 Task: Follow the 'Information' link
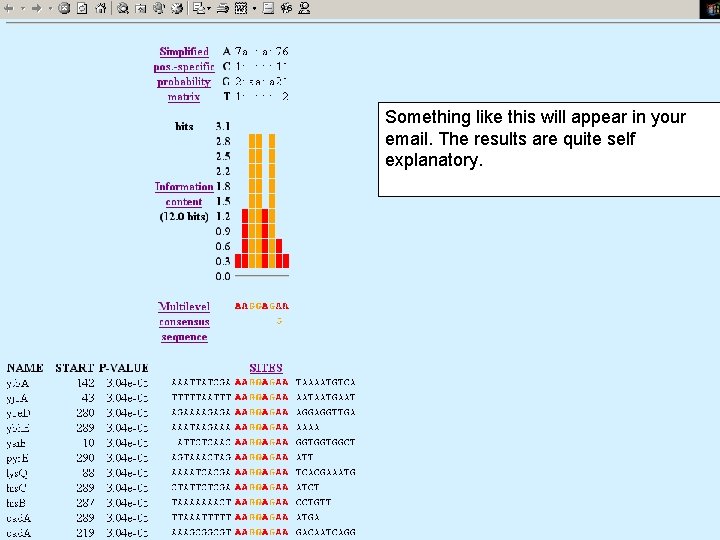point(184,186)
